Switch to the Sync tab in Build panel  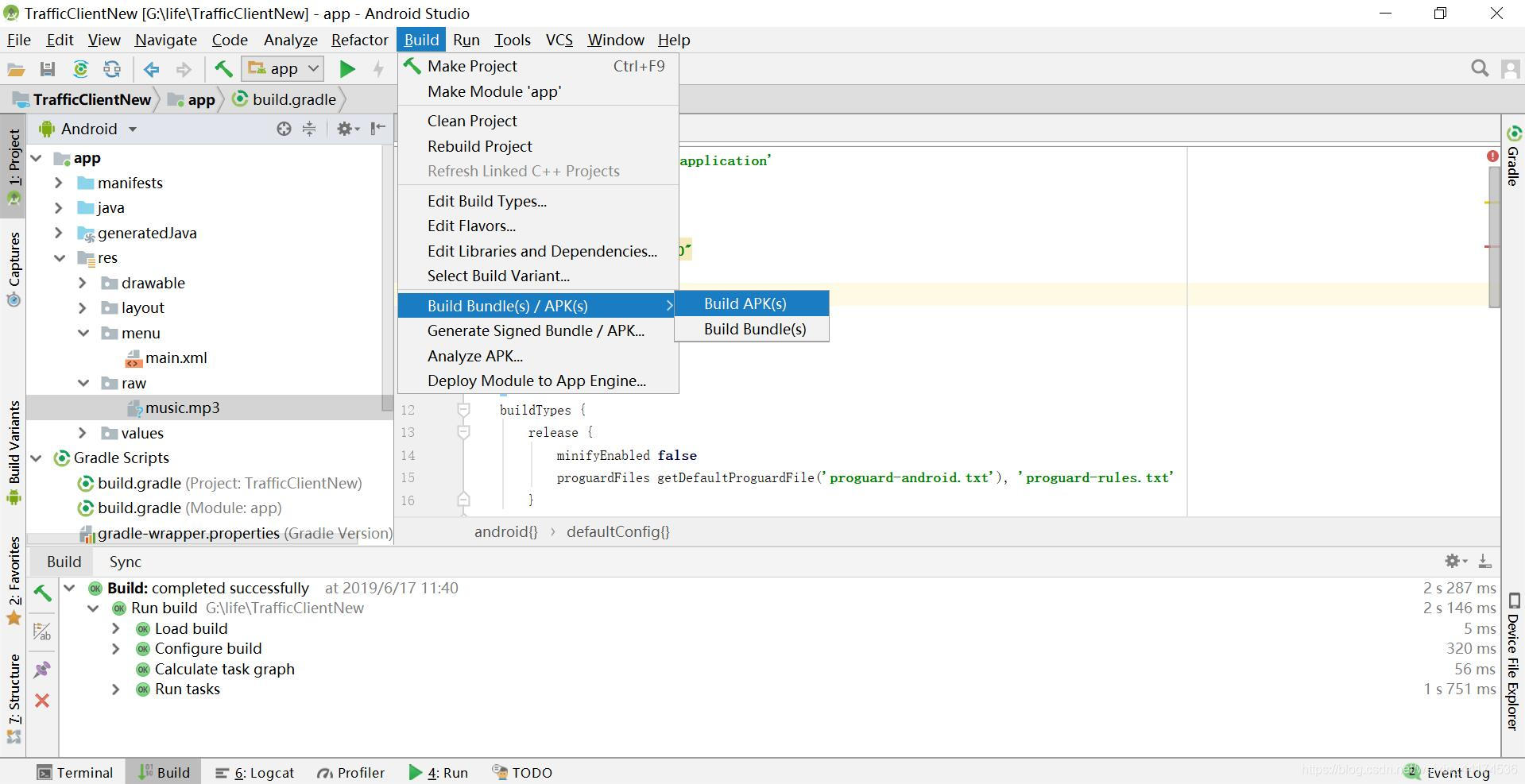point(125,562)
